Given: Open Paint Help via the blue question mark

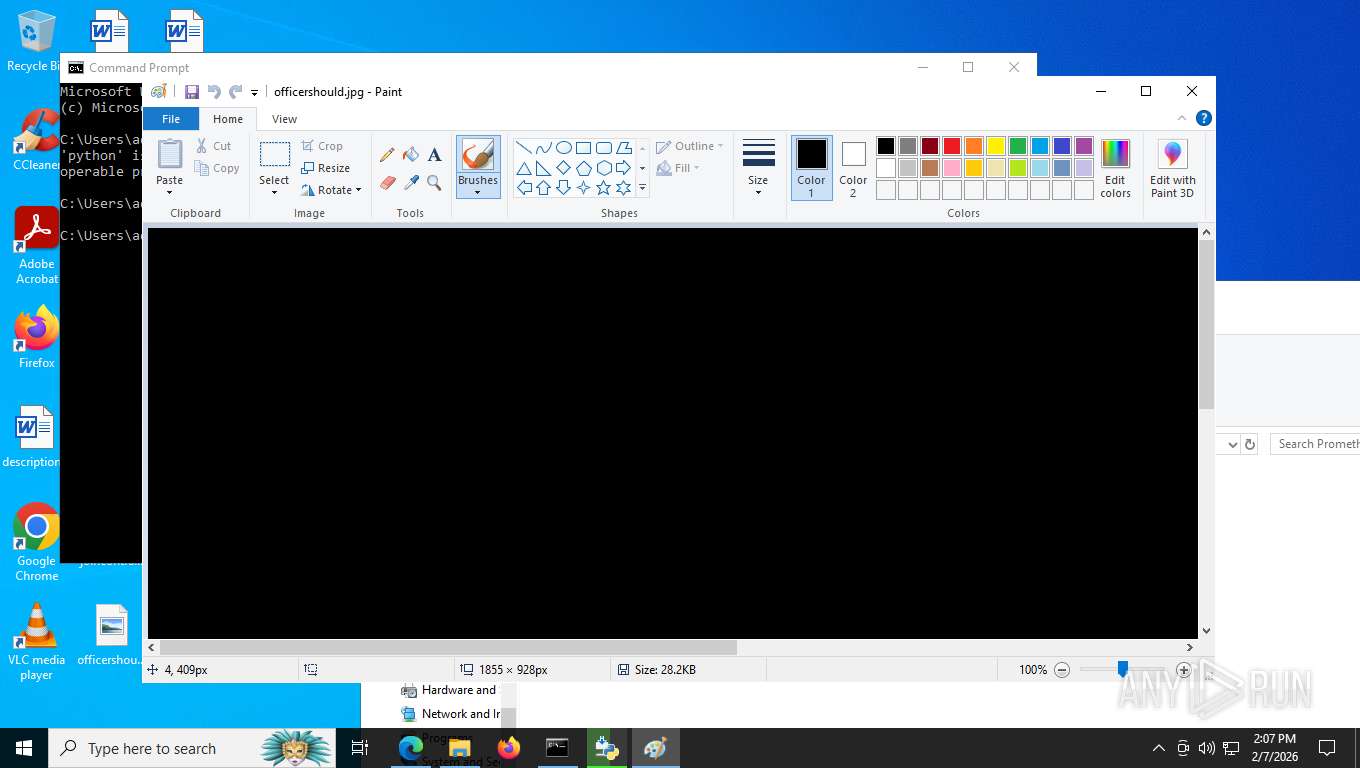Looking at the screenshot, I should [1204, 118].
